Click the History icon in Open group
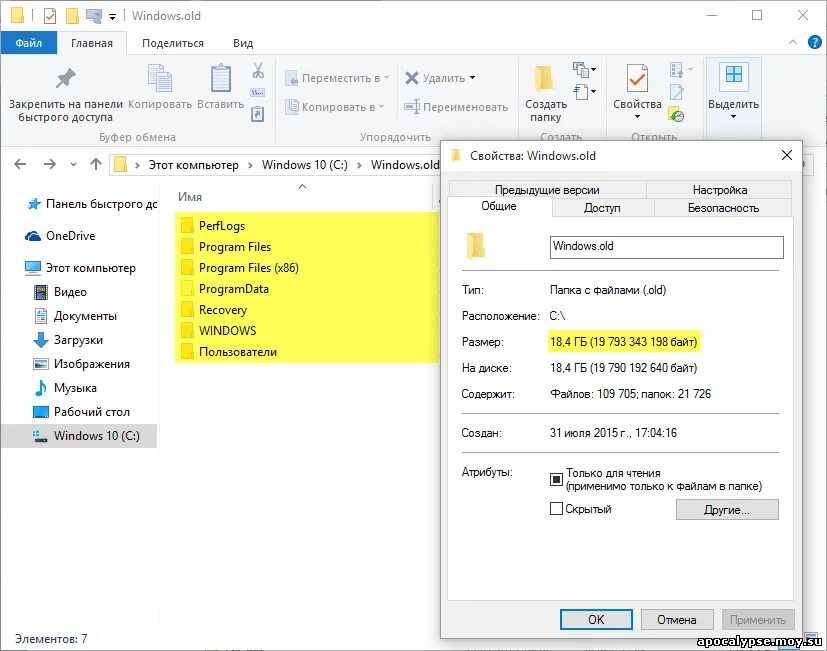The image size is (827, 651). click(x=676, y=114)
